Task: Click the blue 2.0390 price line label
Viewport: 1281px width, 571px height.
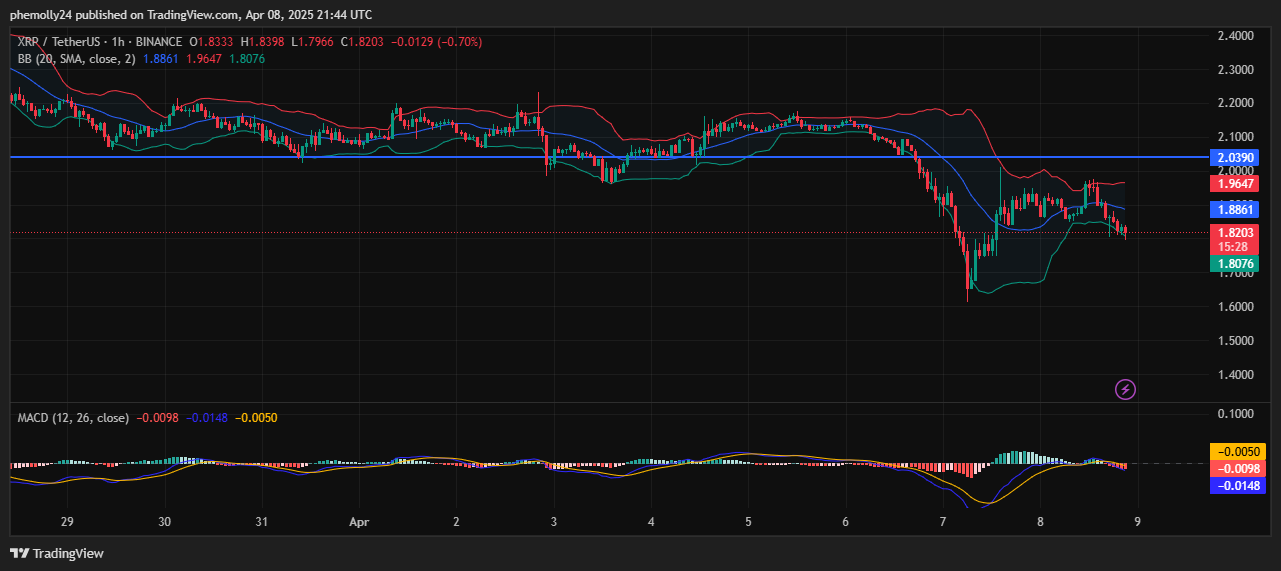Action: [1237, 158]
